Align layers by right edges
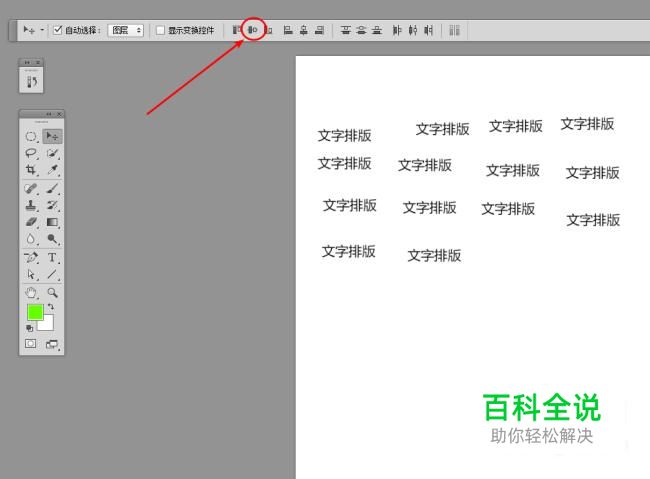The image size is (650, 479). click(x=319, y=30)
